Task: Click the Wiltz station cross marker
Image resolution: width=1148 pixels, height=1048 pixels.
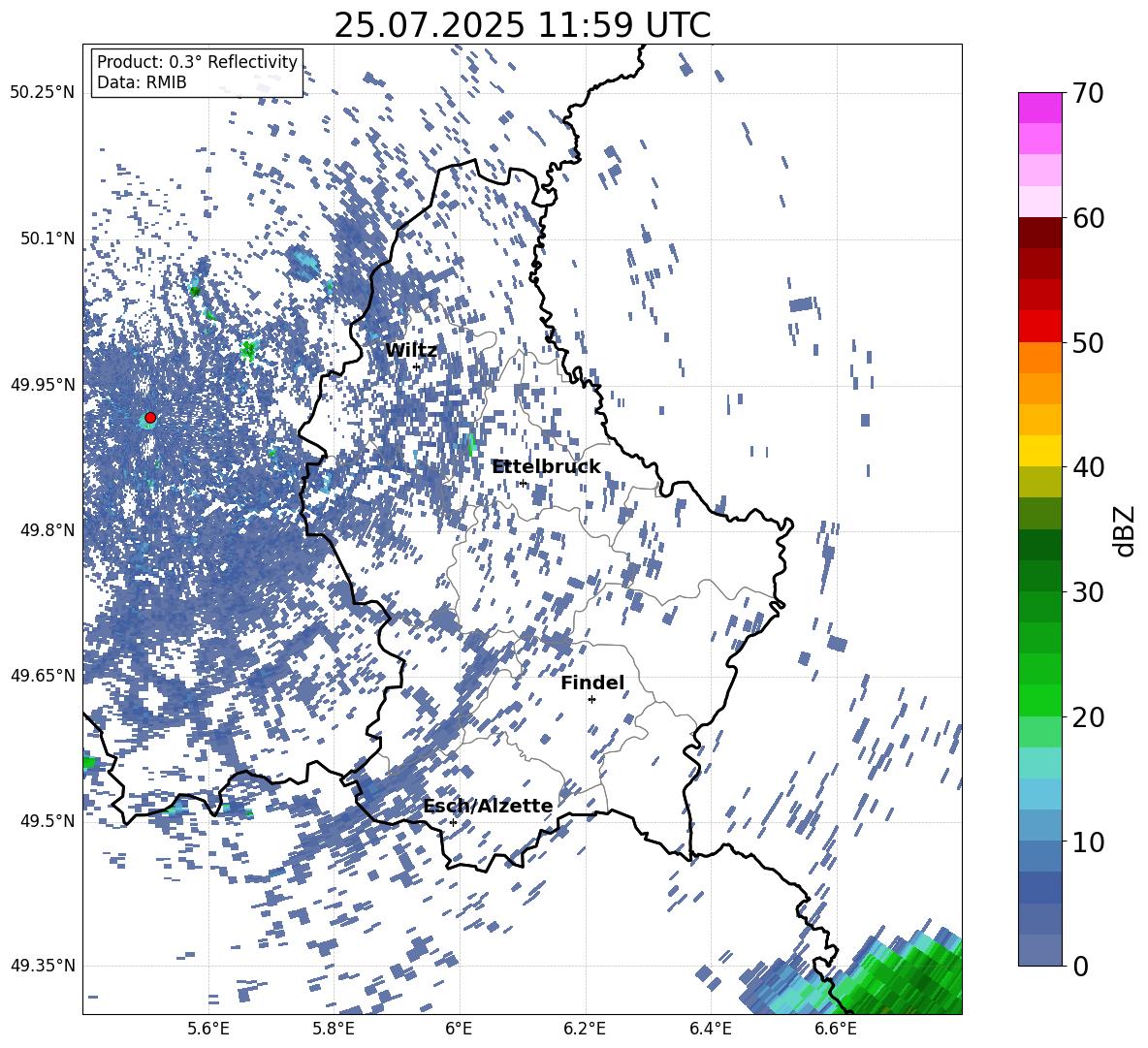Action: coord(417,366)
